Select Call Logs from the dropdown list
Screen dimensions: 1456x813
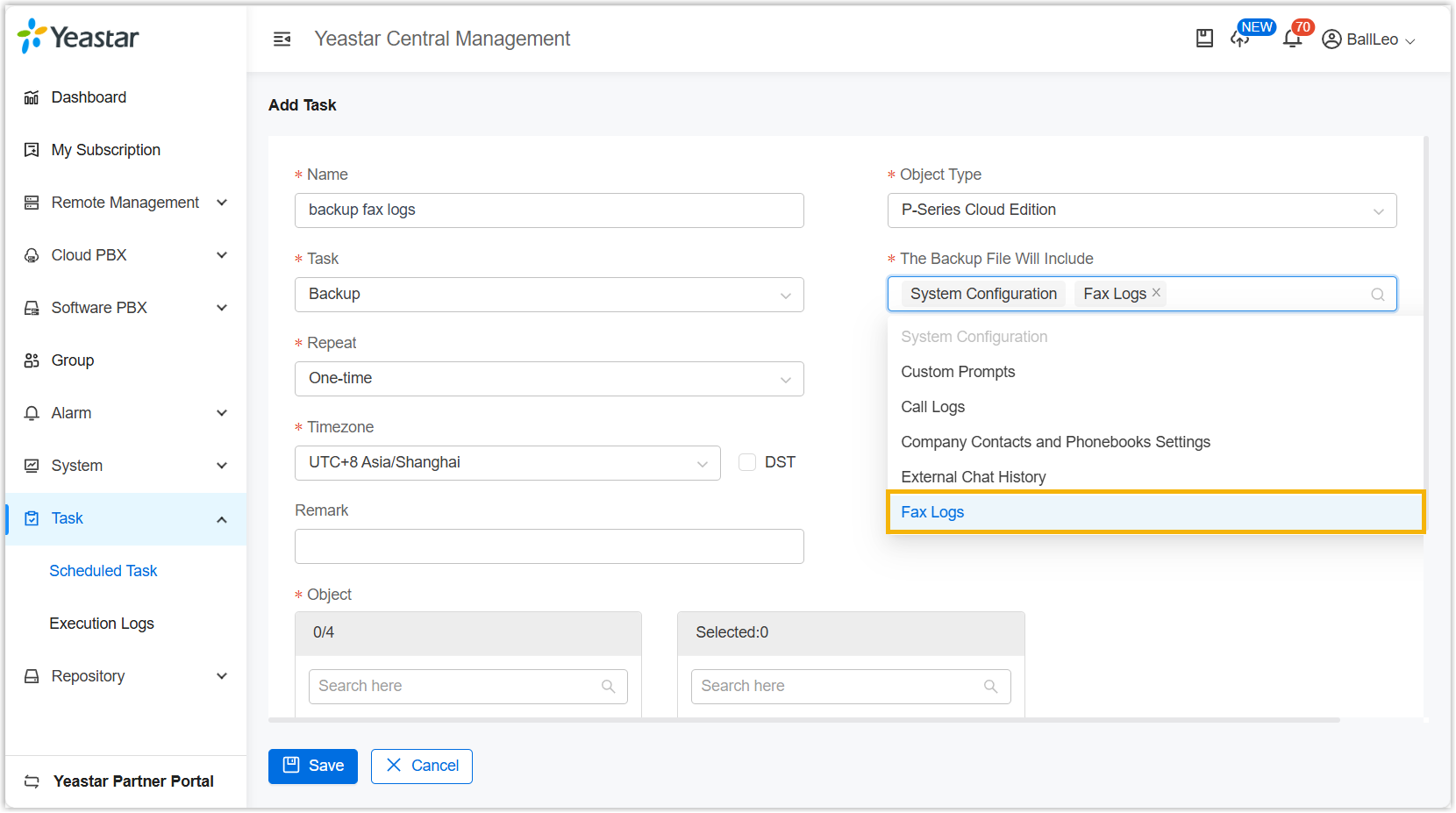point(932,407)
